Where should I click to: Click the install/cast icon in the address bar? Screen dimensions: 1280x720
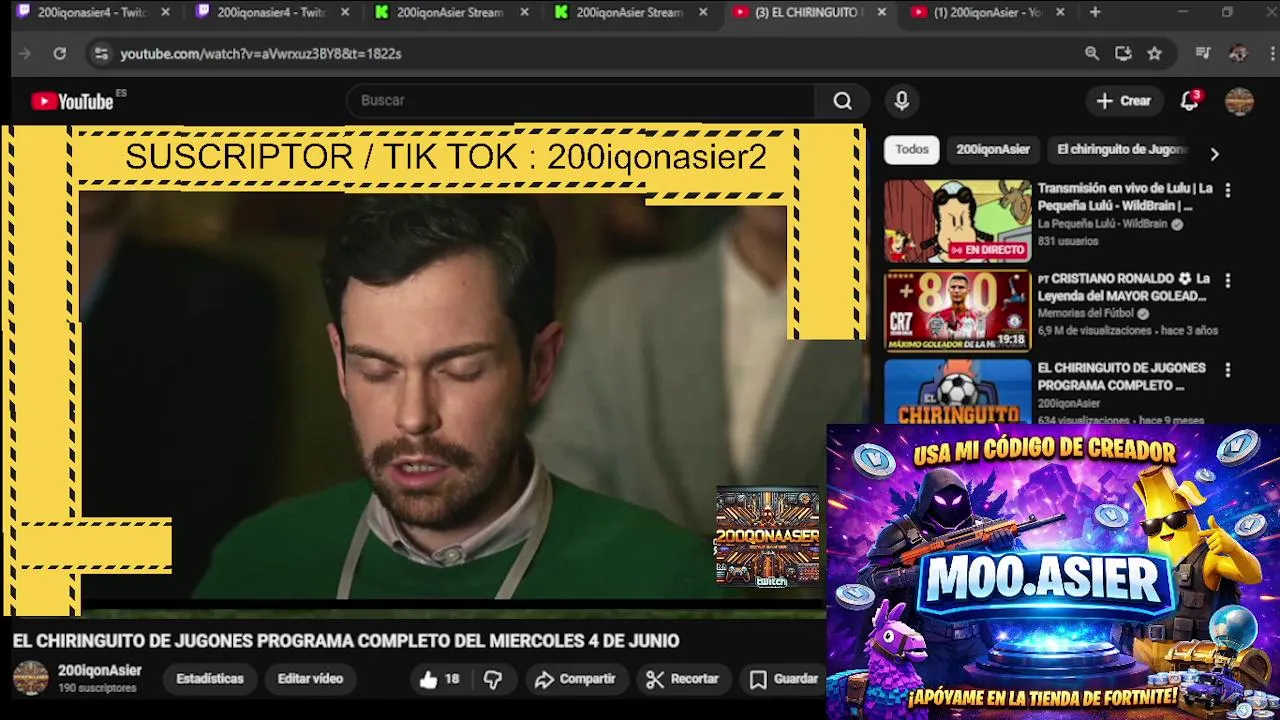tap(1123, 54)
